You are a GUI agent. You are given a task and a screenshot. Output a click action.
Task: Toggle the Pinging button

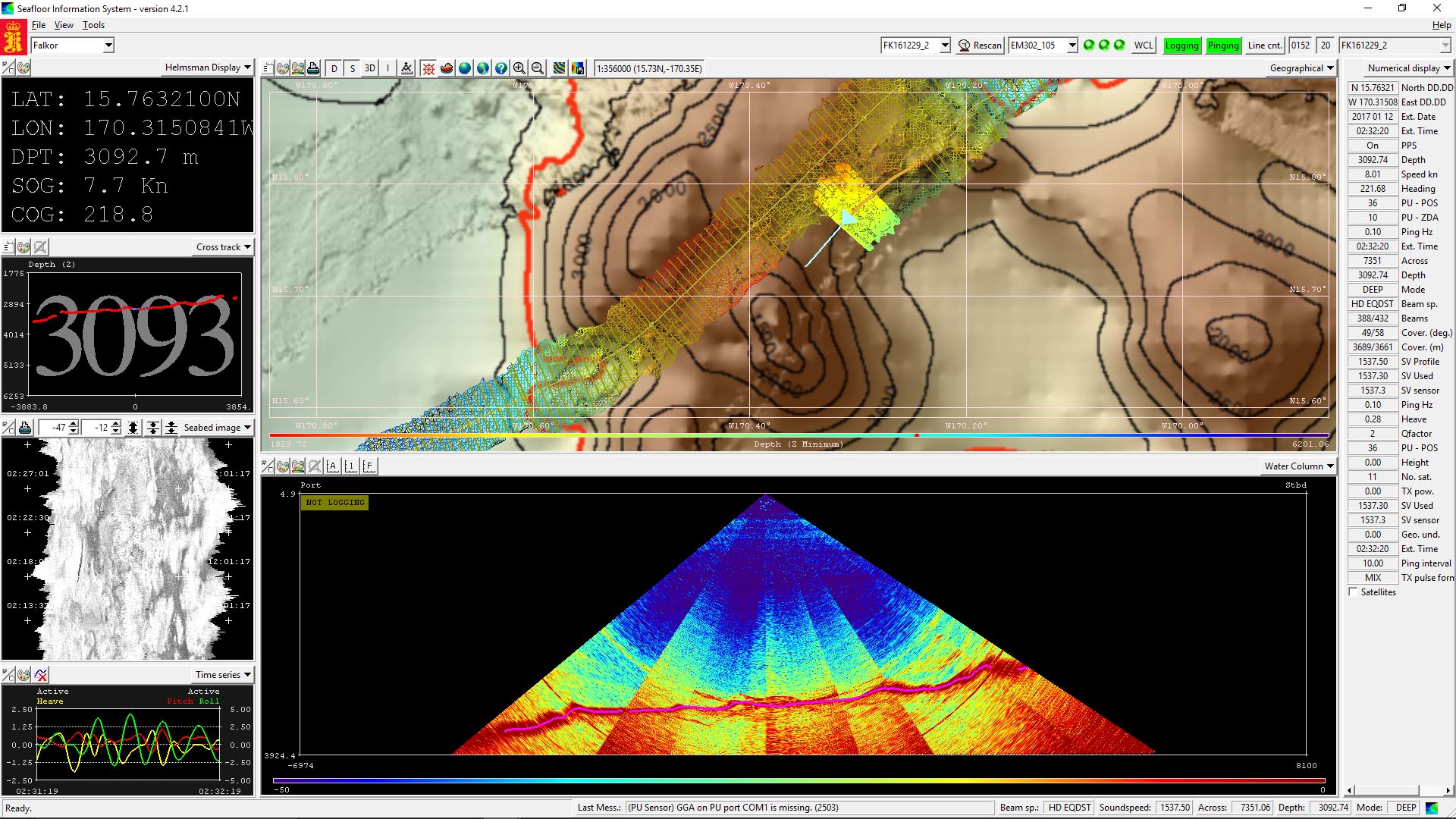(x=1222, y=45)
